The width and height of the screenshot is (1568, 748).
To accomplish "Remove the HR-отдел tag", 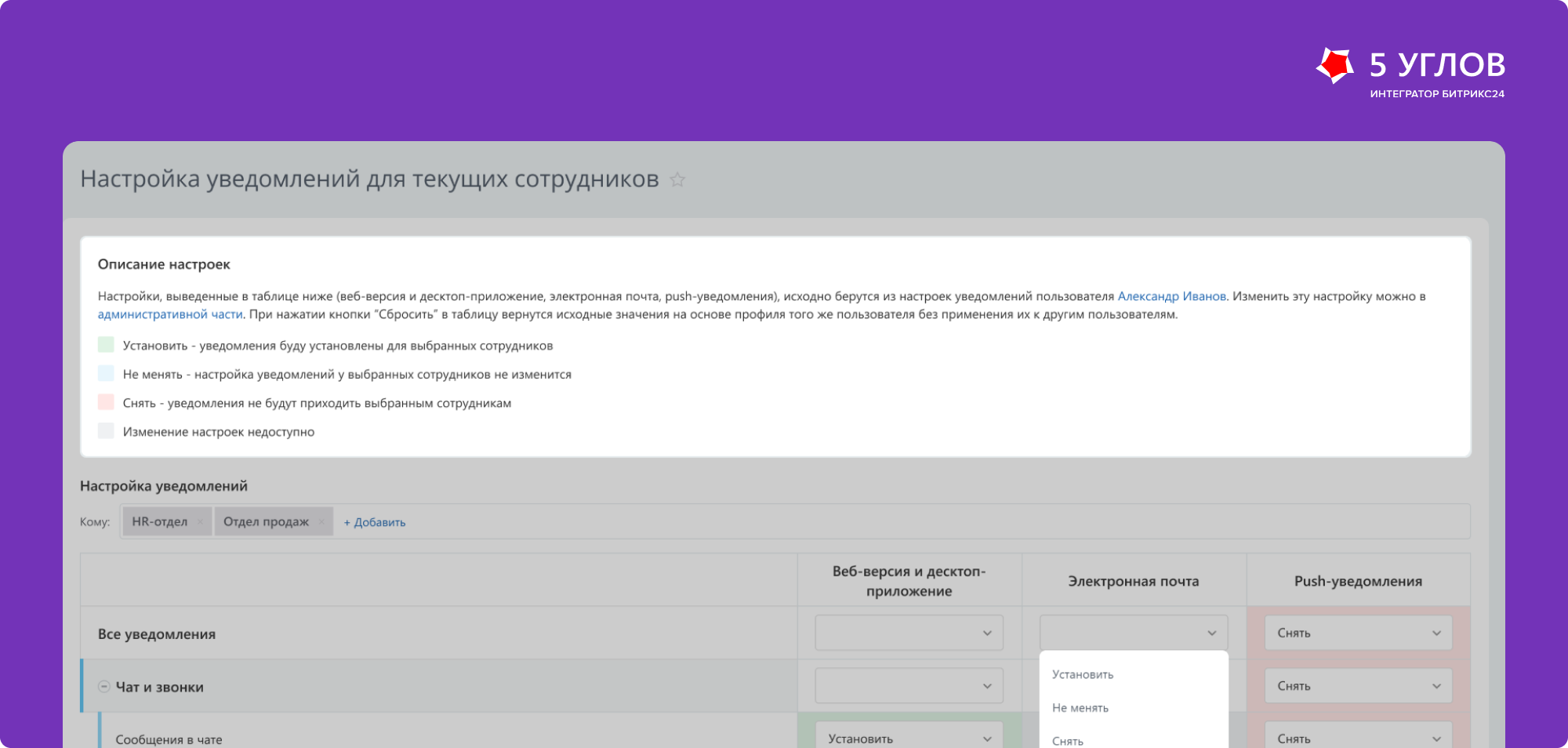I will 201,521.
